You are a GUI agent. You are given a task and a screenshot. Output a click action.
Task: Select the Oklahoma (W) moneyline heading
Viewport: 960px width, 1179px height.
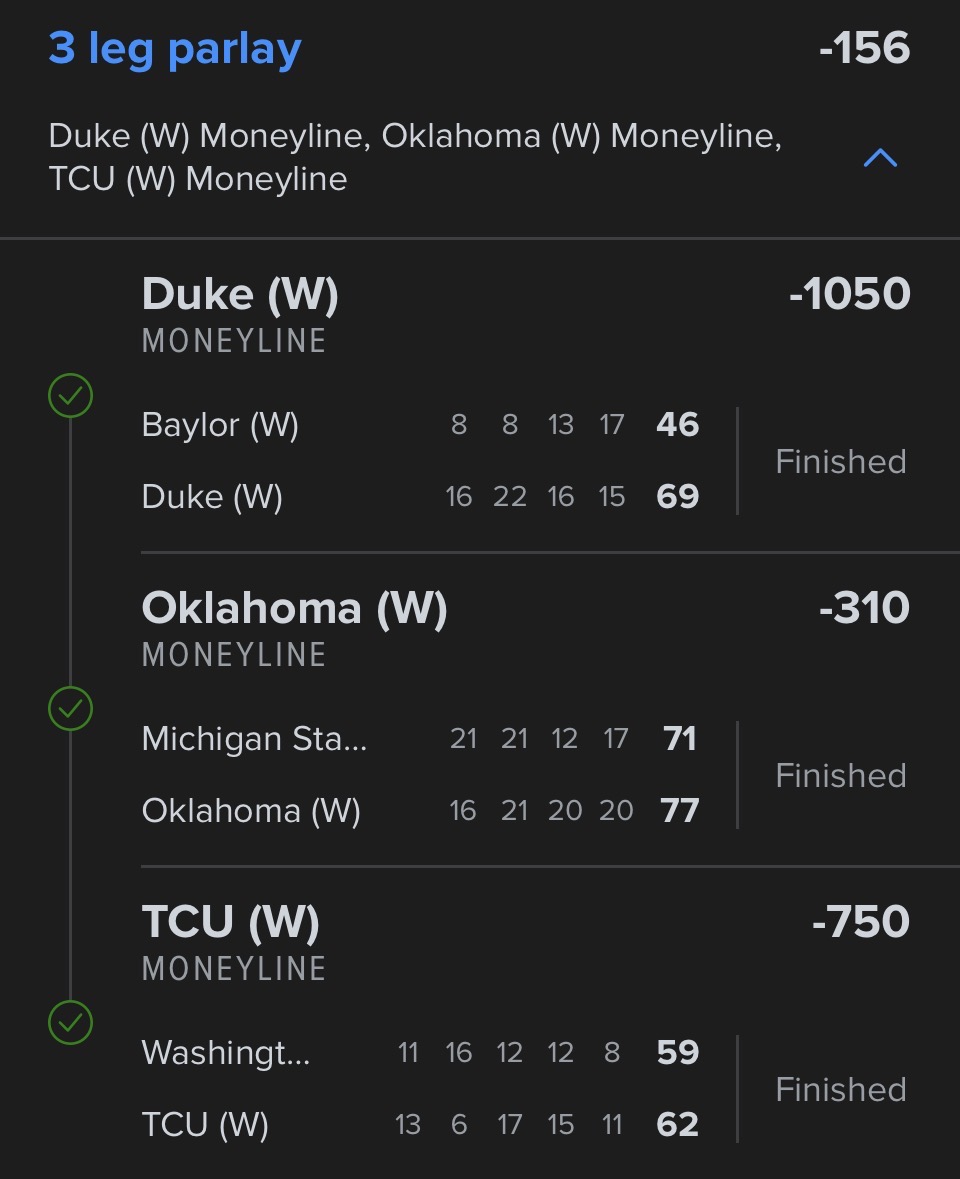pos(294,608)
